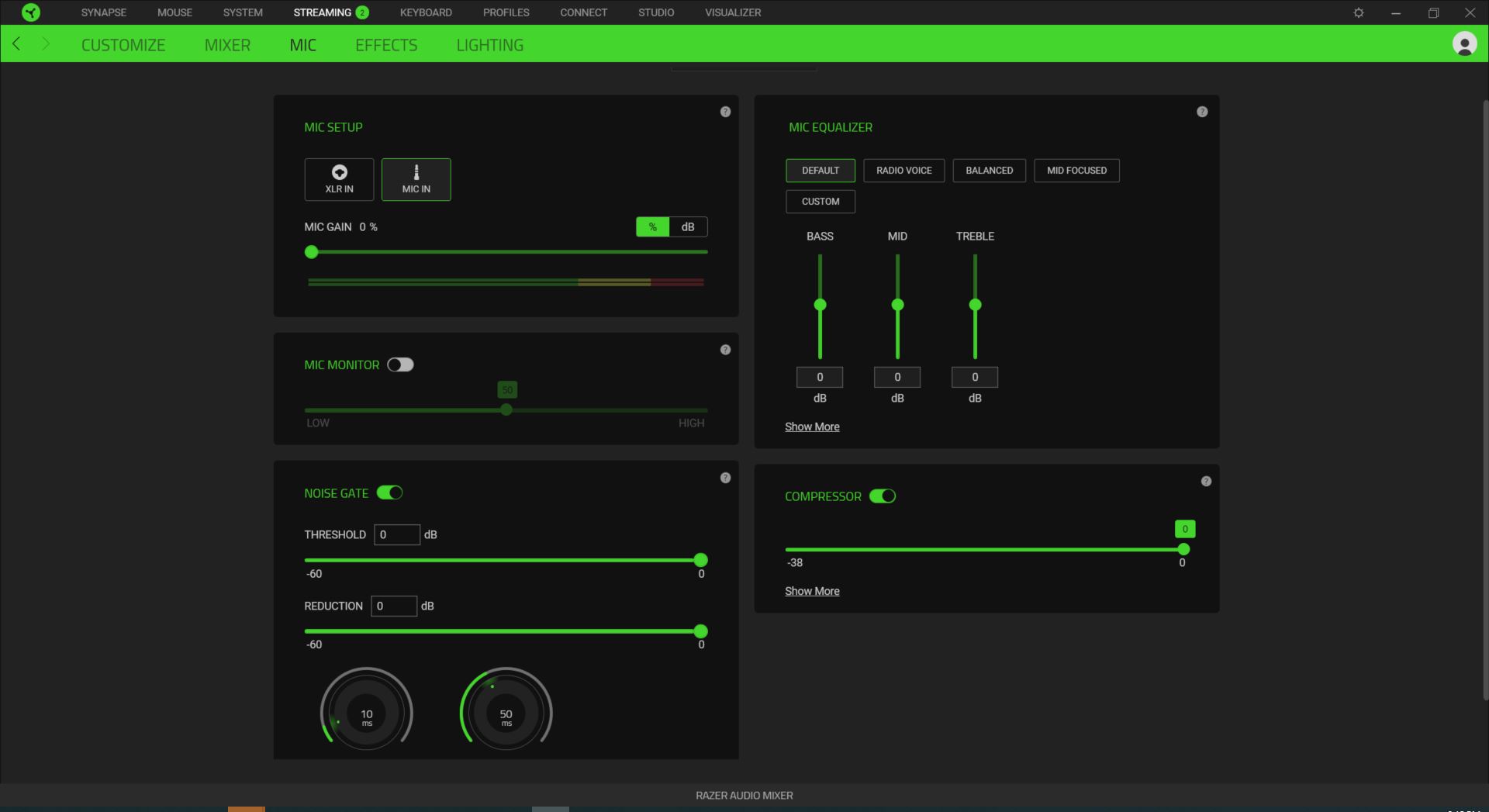Open the System tab

pyautogui.click(x=243, y=12)
